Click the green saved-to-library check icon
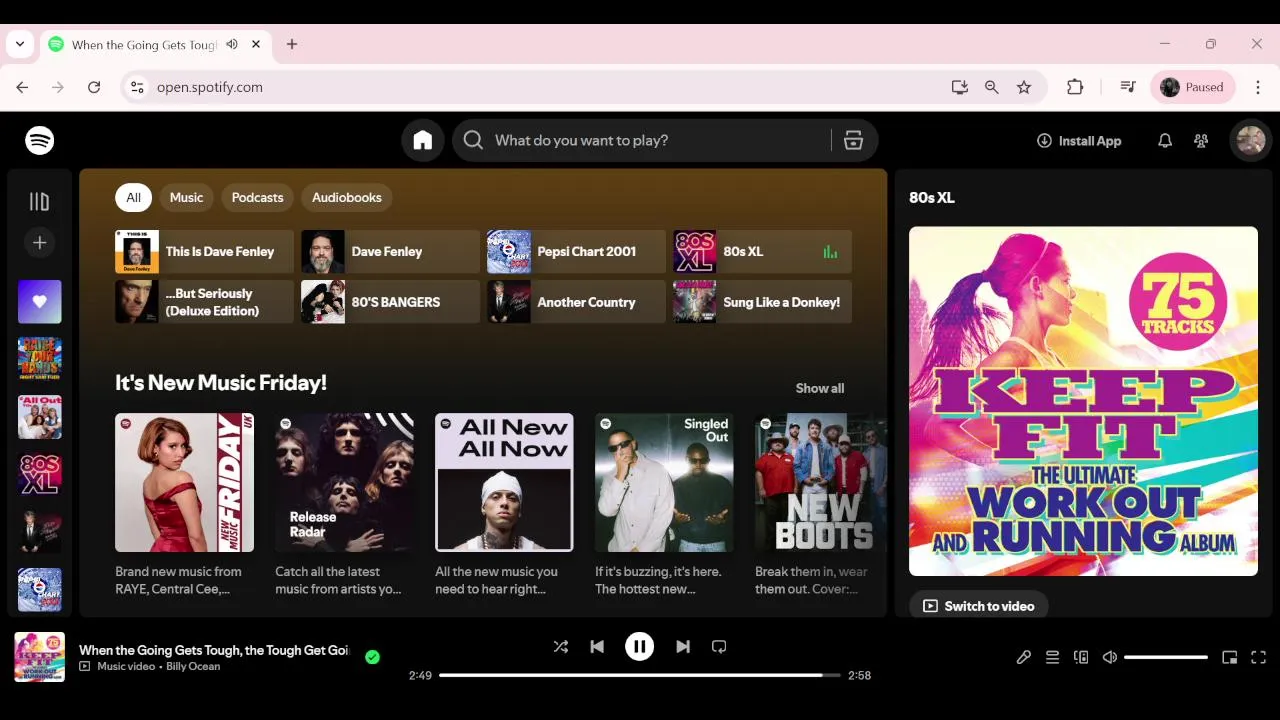The width and height of the screenshot is (1280, 720). [372, 657]
